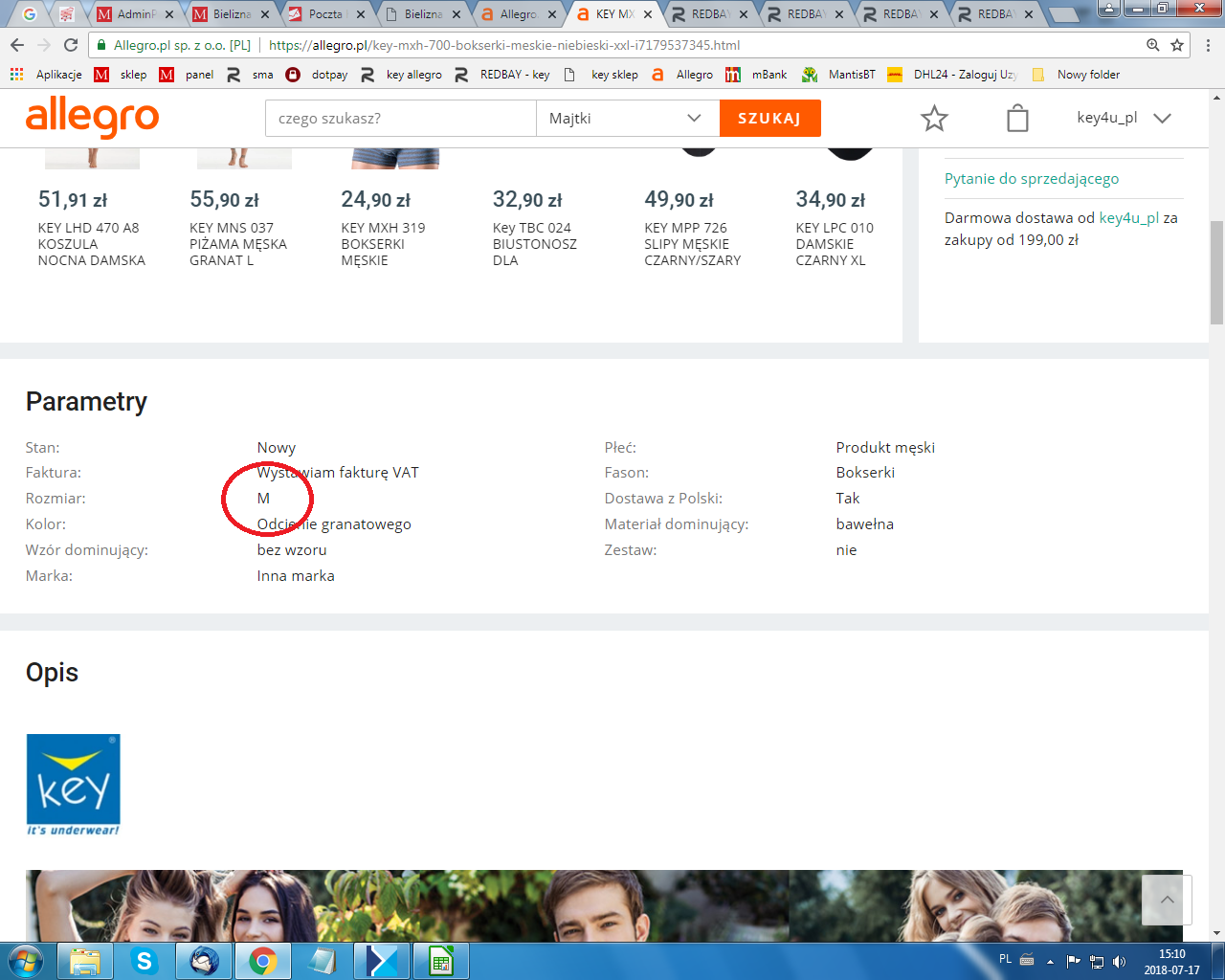Expand the Majtki category dropdown
This screenshot has height=980, width=1225.
pos(627,119)
